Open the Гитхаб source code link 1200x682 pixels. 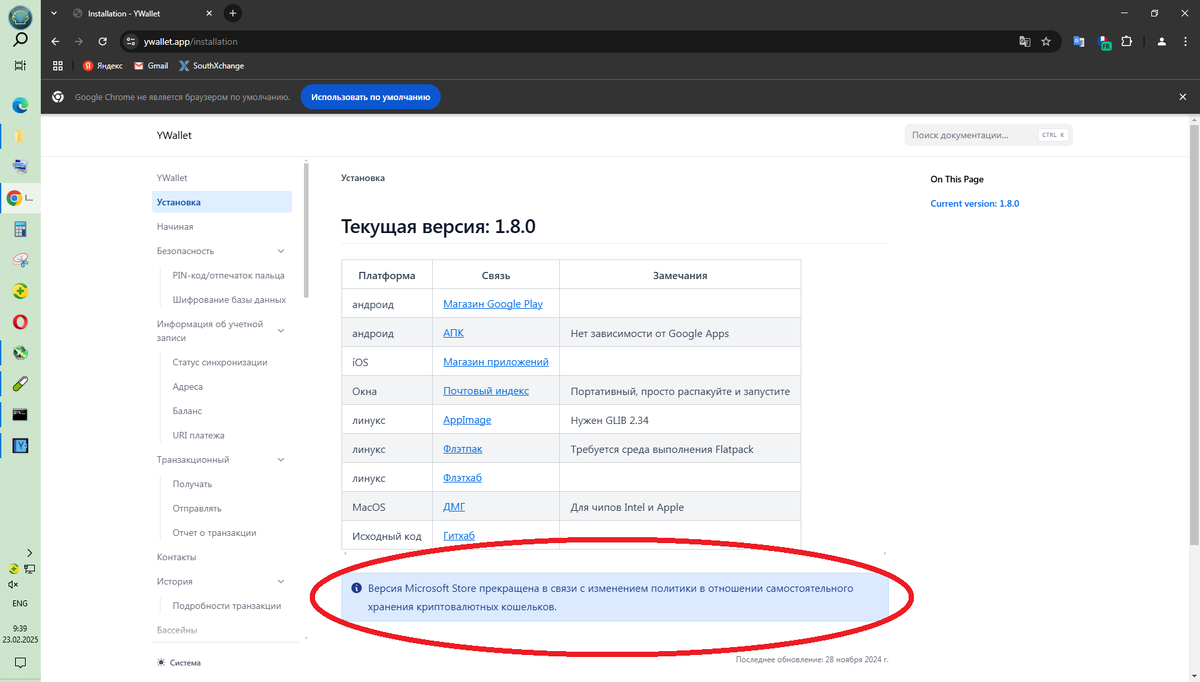459,536
